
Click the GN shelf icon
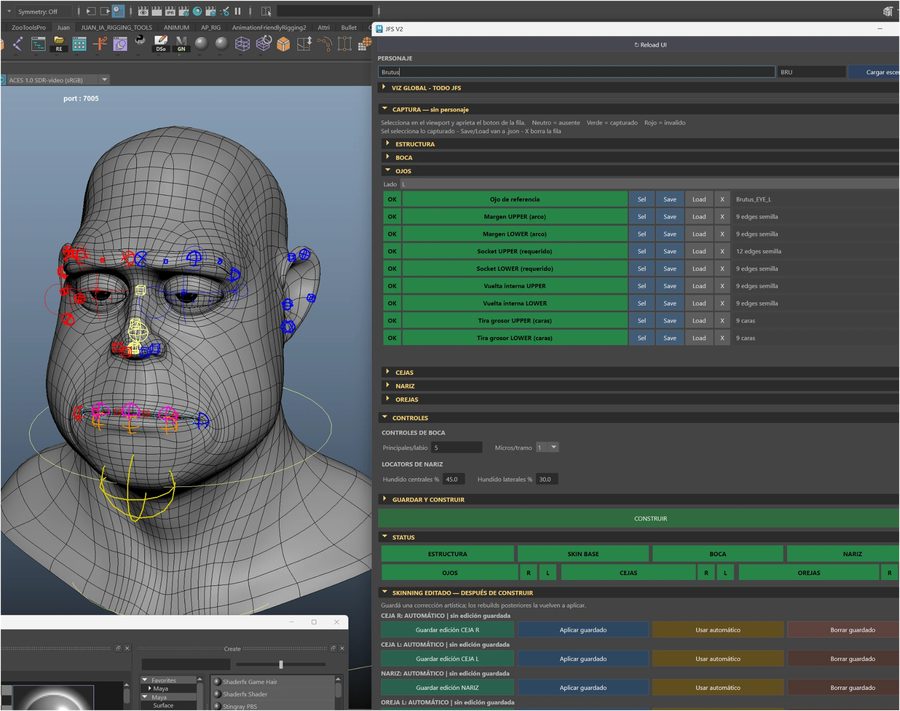181,44
